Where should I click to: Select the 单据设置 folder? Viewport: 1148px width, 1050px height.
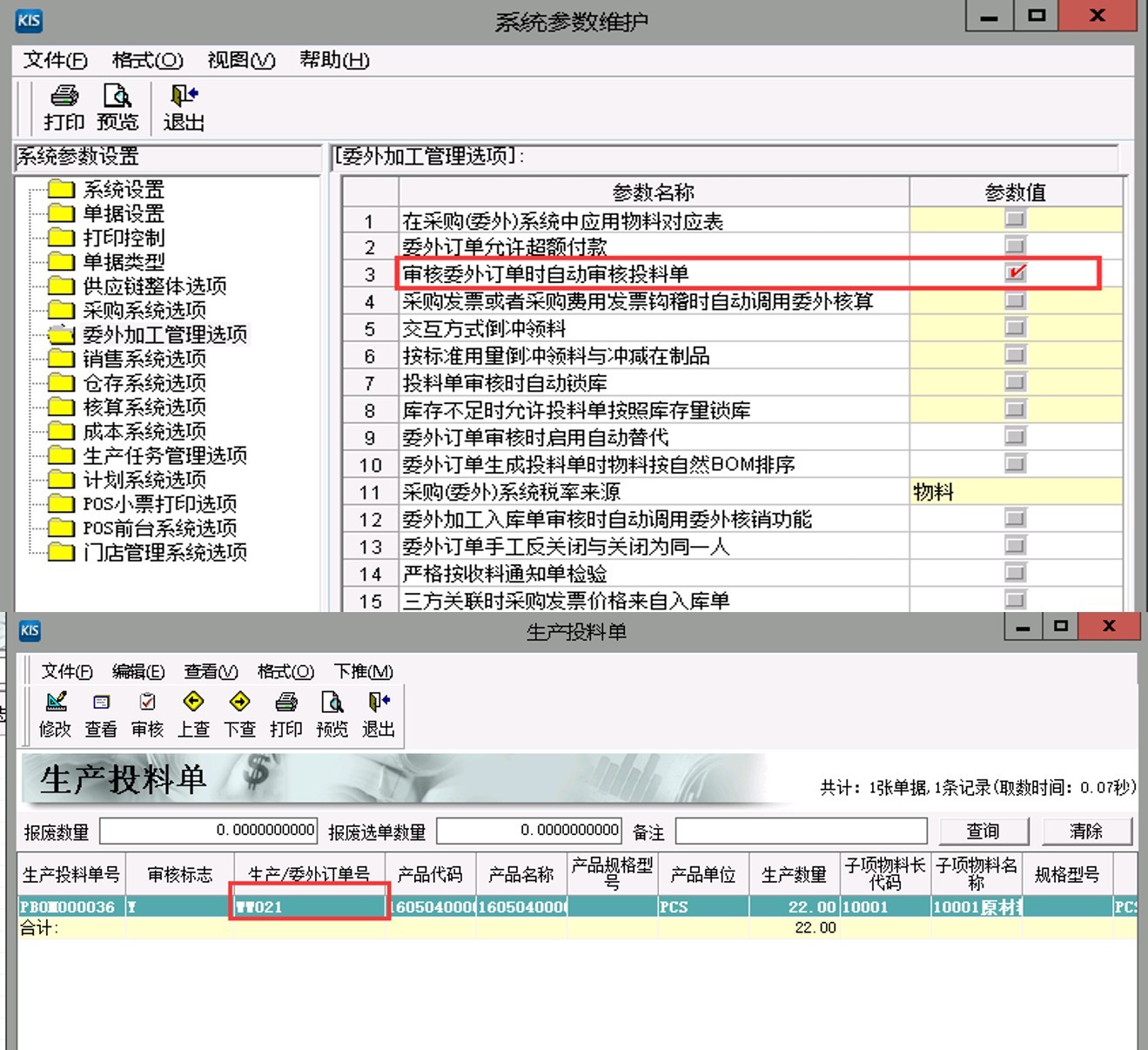click(107, 213)
